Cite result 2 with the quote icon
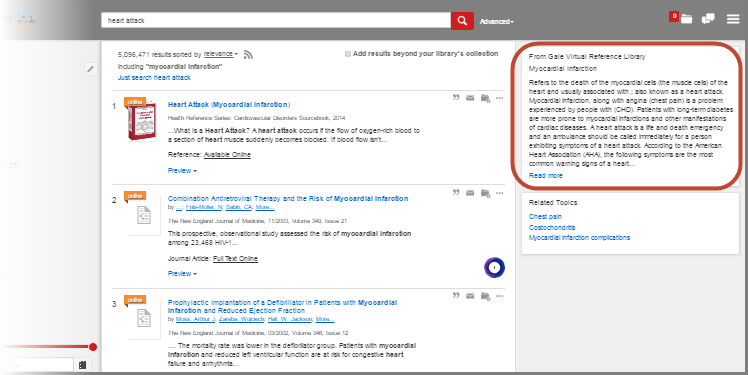This screenshot has width=748, height=375. 456,193
